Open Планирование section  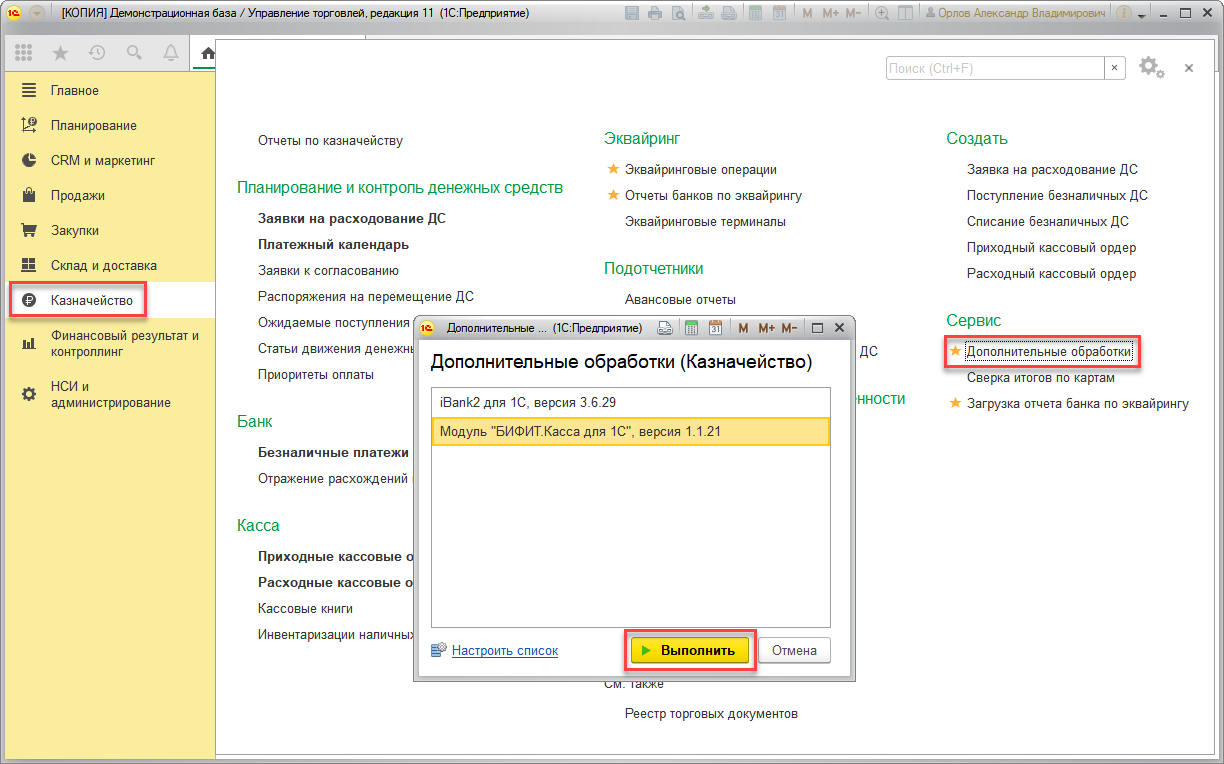108,125
